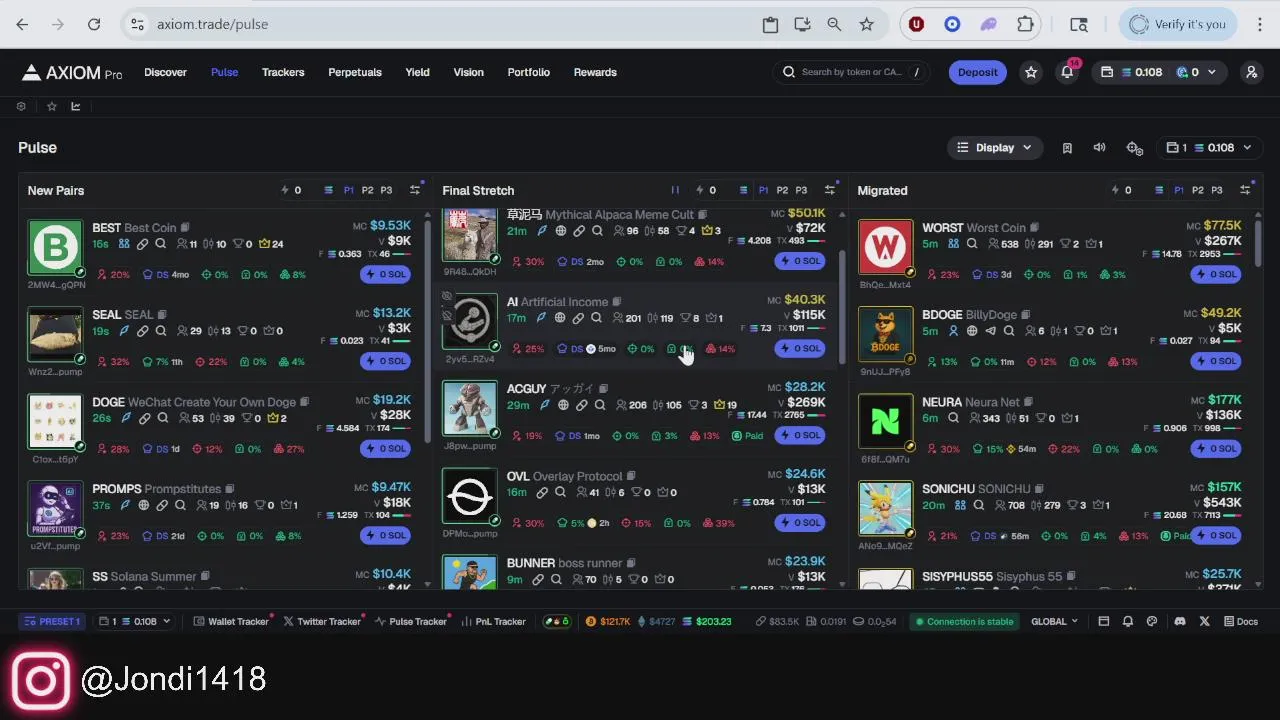
Task: Click the settings gear icon under Axiom logo
Action: 21,106
